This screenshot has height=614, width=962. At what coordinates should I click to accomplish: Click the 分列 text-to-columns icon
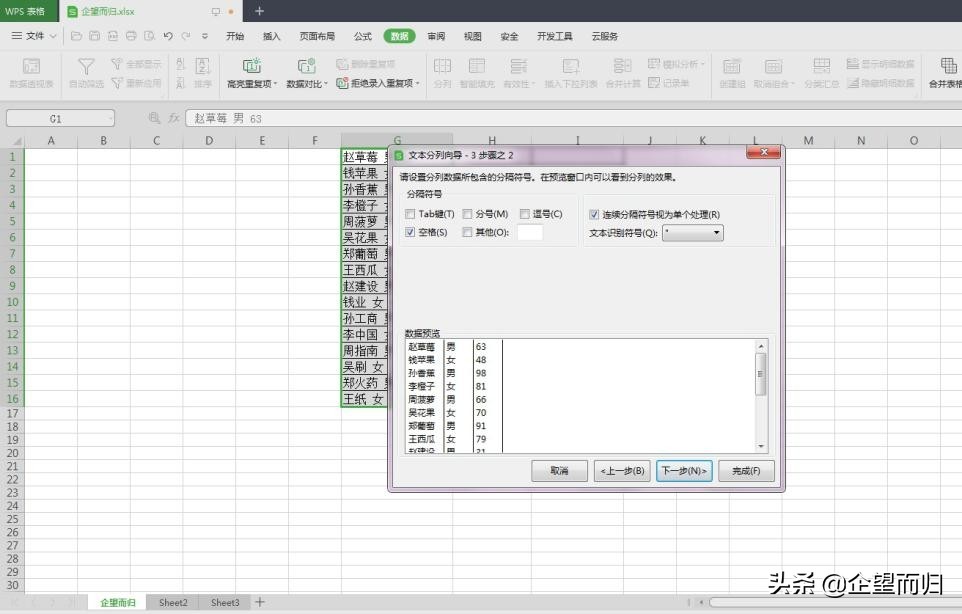(x=442, y=66)
